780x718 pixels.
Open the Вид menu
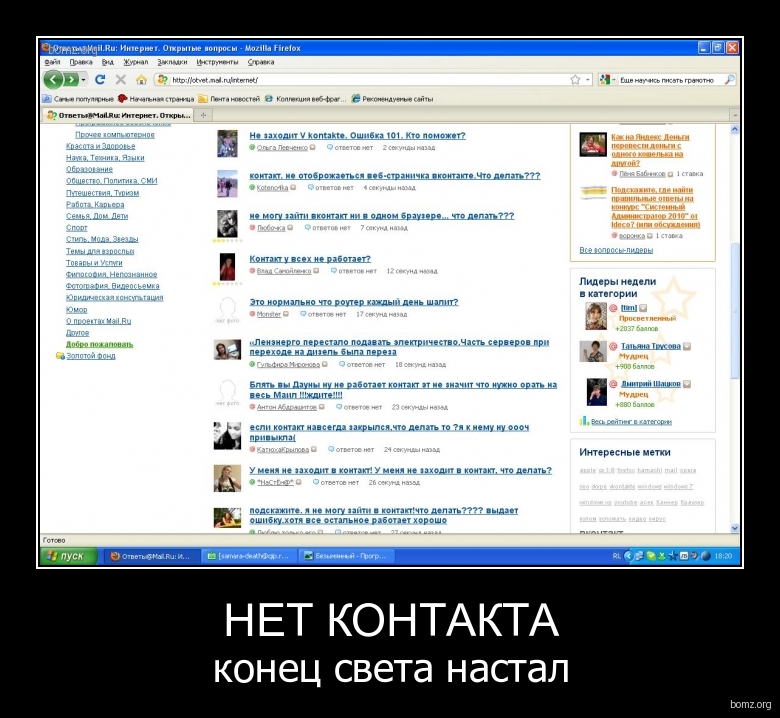107,62
